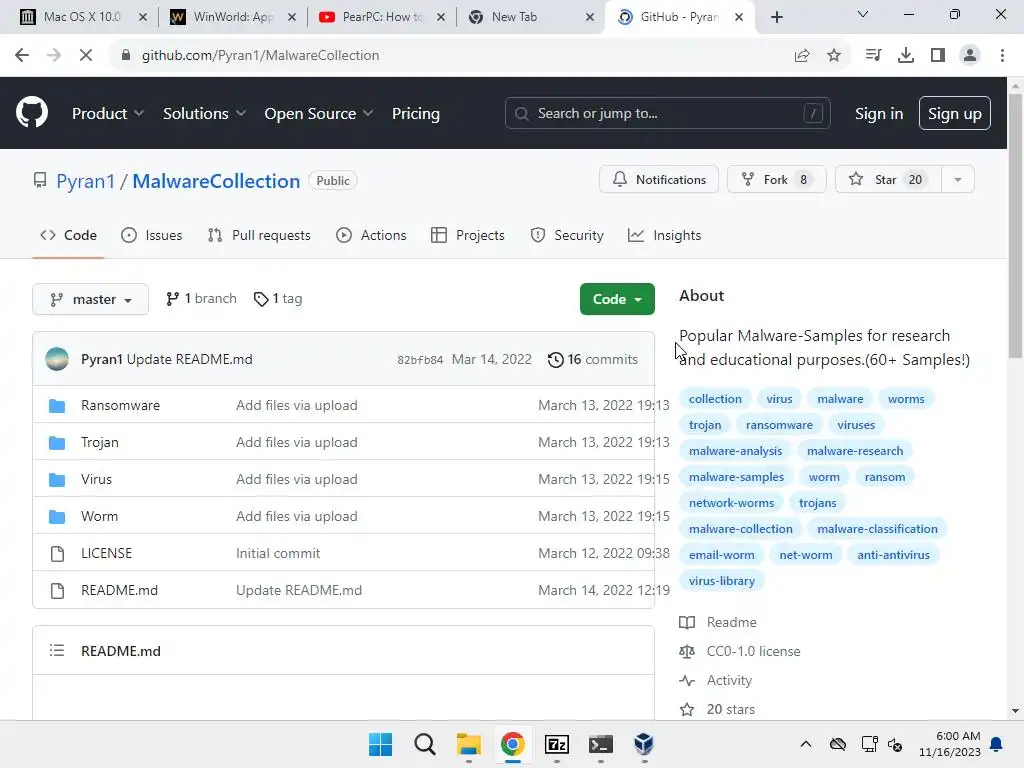Open Windows taskbar search
Screen dimensions: 1024x768
(x=424, y=744)
